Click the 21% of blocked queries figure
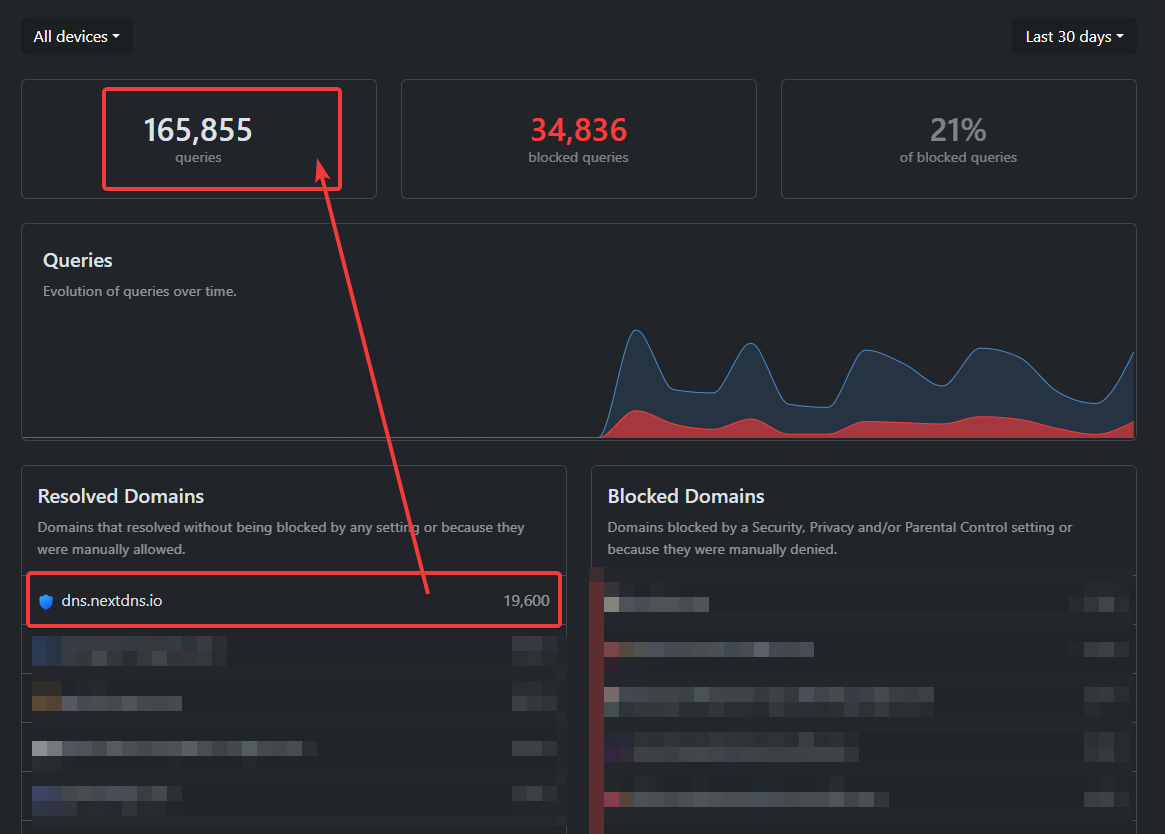Screen dimensions: 1165x834 pos(958,130)
